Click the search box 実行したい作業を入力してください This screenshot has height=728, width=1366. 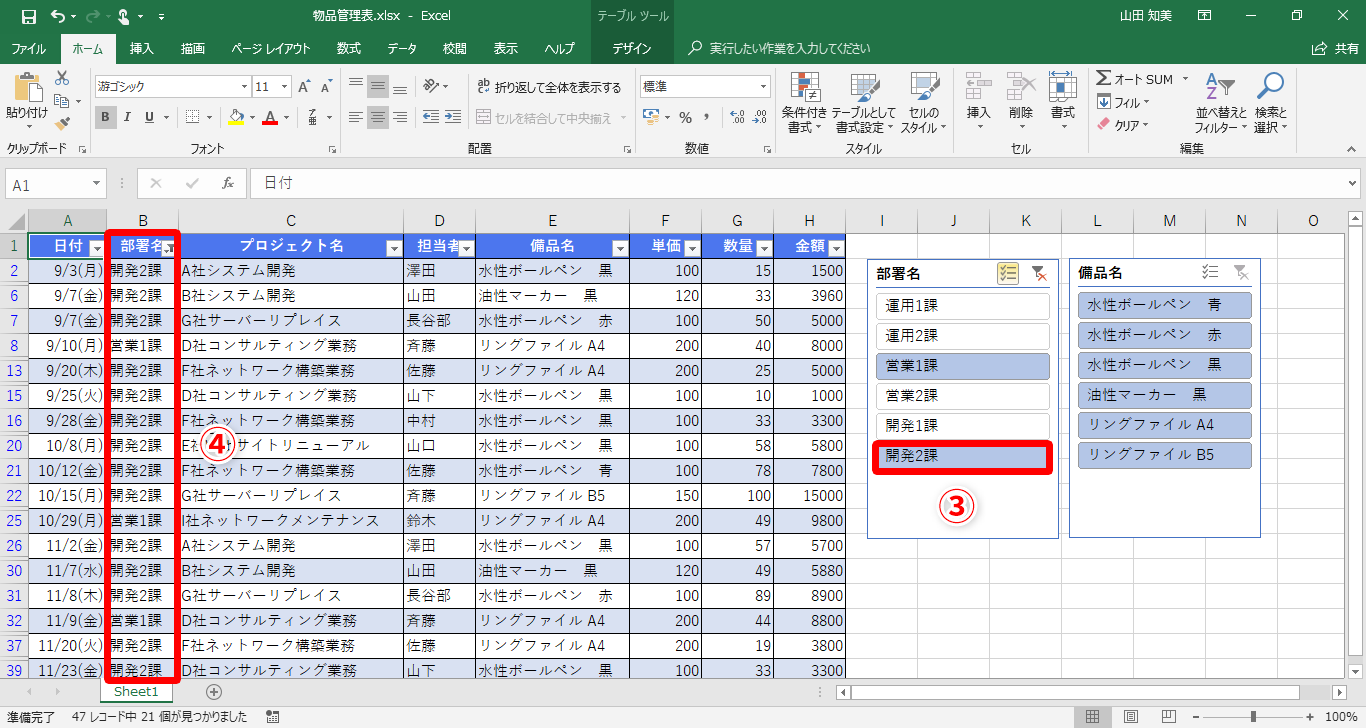(790, 48)
